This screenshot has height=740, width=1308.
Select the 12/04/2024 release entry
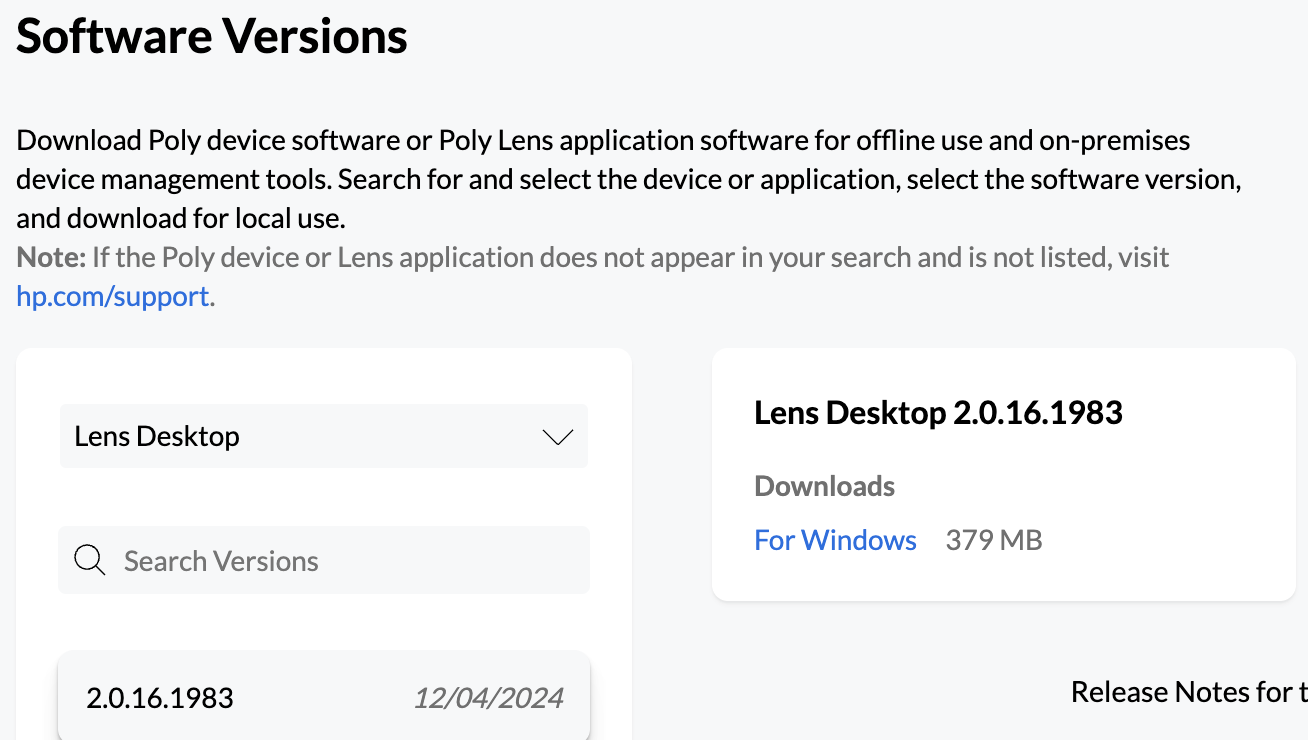[x=488, y=698]
